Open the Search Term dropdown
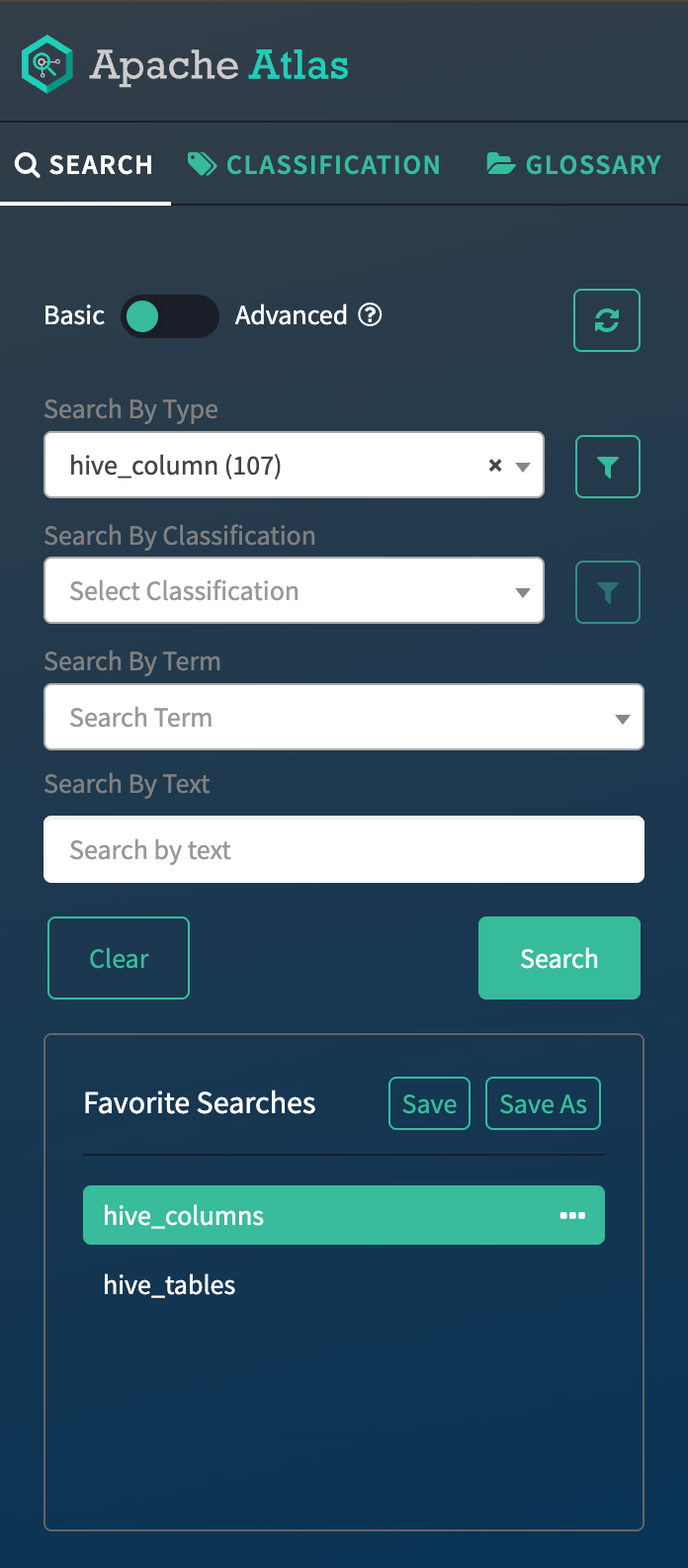The image size is (688, 1568). [x=343, y=718]
